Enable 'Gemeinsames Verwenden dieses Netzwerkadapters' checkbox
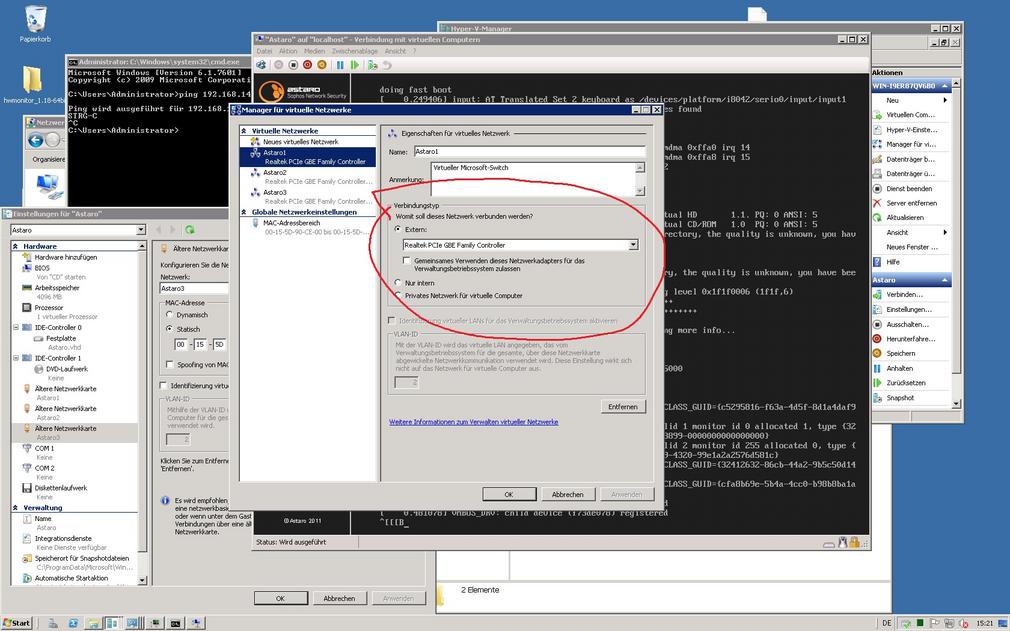Viewport: 1010px width, 631px height. coord(407,261)
